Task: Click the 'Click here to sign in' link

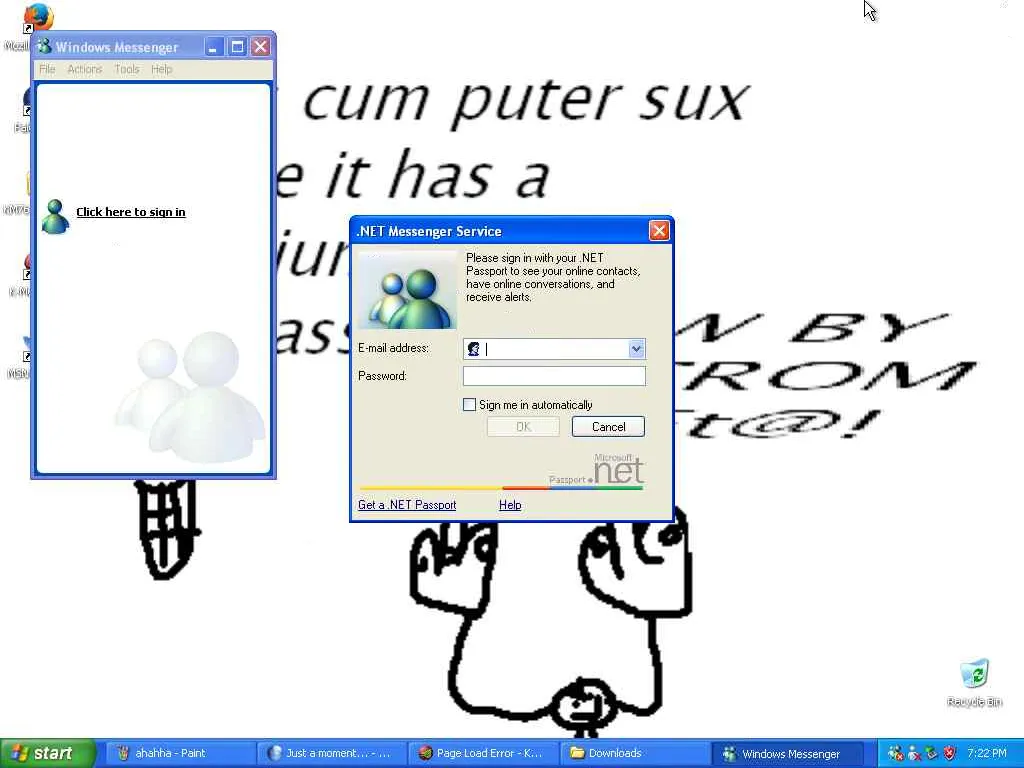Action: 131,212
